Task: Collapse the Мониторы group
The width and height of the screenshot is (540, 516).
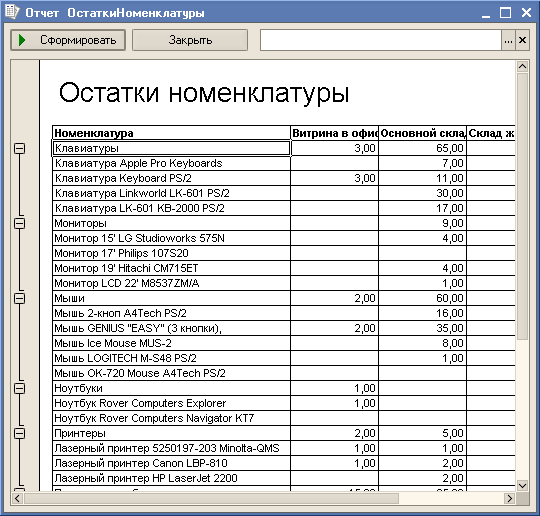Action: coord(20,224)
